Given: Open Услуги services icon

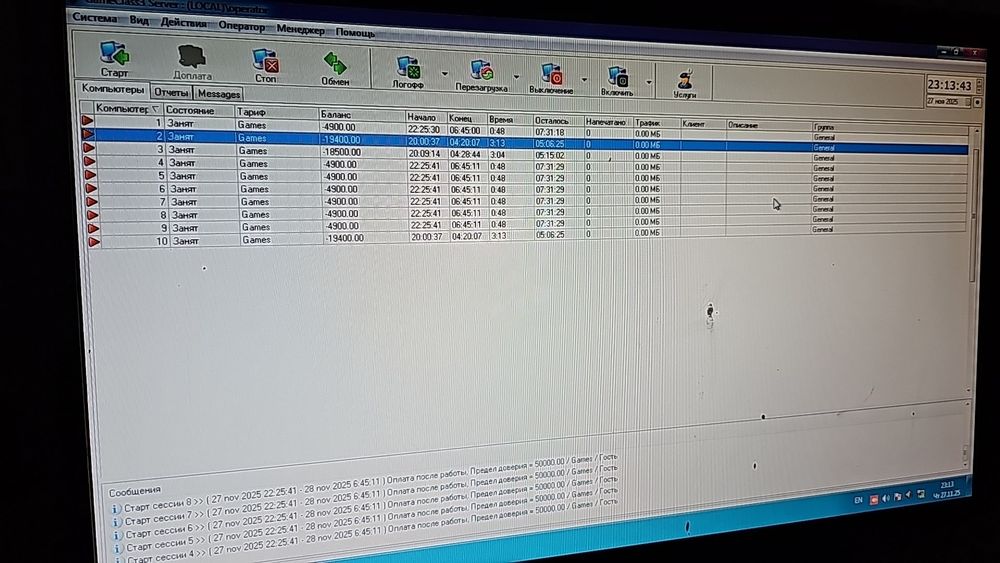Looking at the screenshot, I should point(685,80).
